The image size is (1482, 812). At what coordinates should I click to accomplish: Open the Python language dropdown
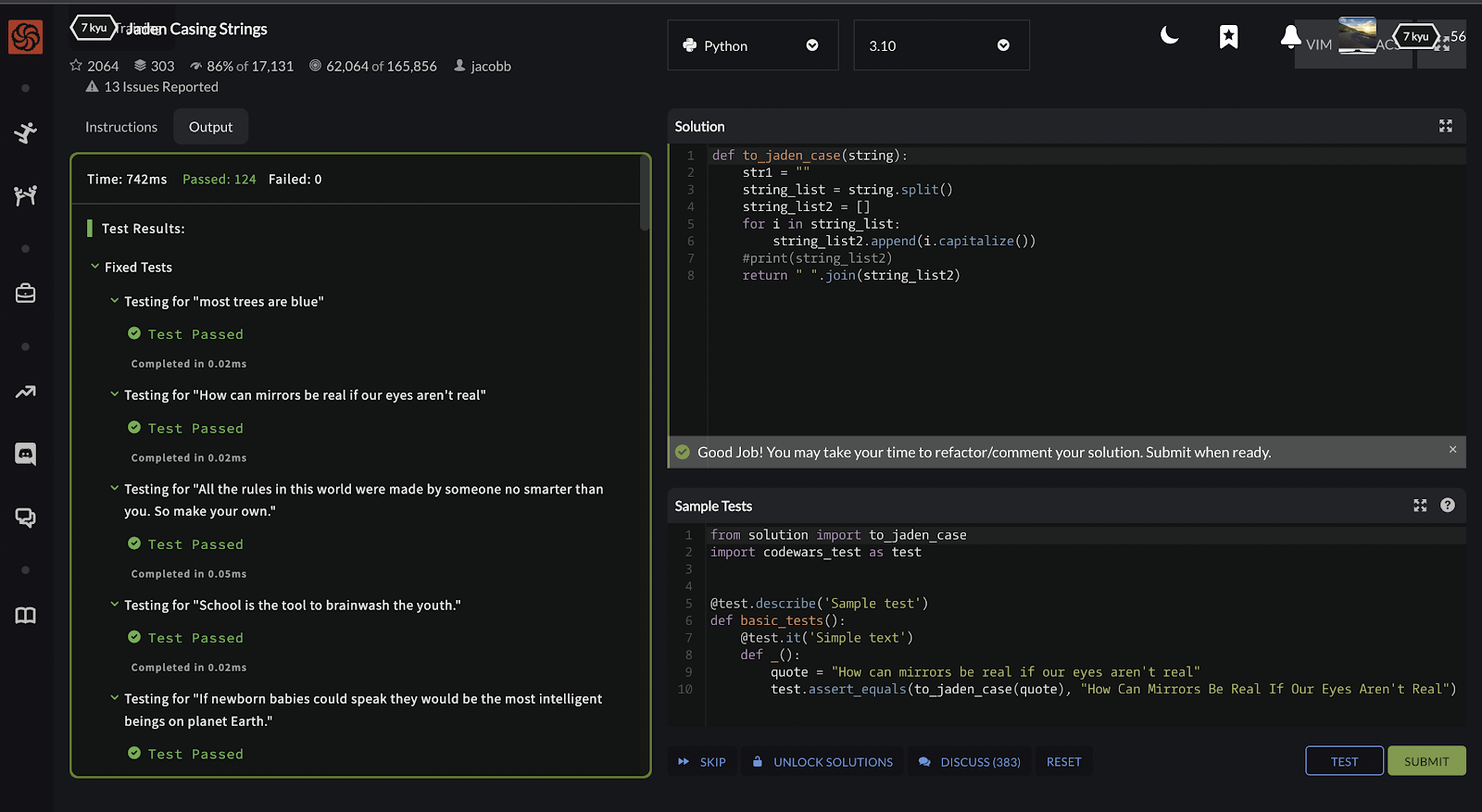(753, 45)
